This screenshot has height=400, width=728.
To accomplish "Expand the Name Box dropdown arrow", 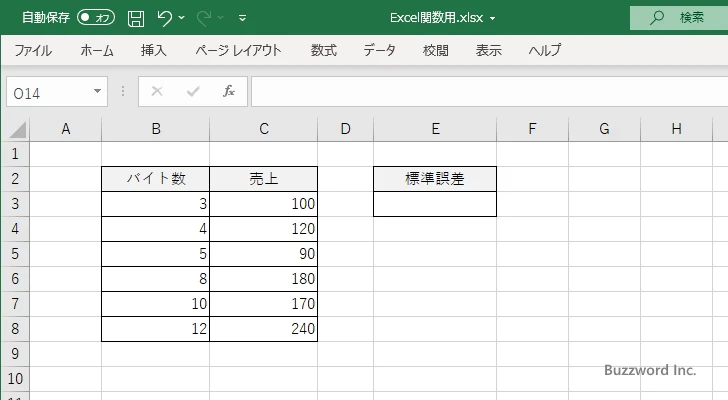I will 98,91.
